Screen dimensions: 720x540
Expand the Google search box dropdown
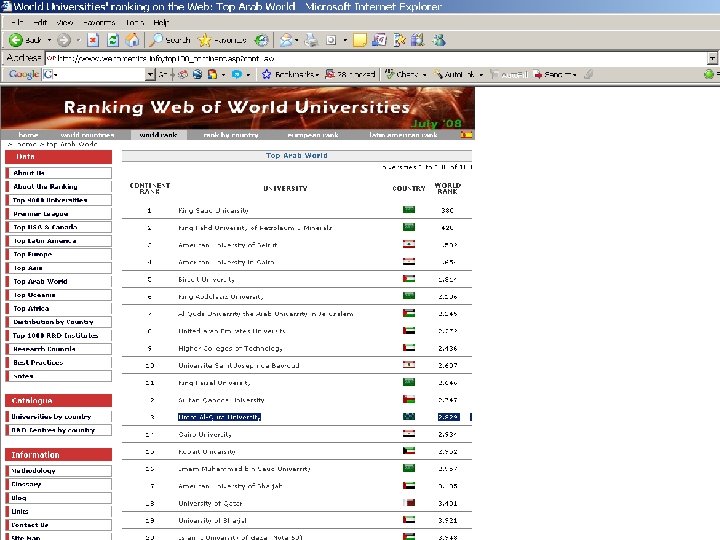click(x=150, y=74)
